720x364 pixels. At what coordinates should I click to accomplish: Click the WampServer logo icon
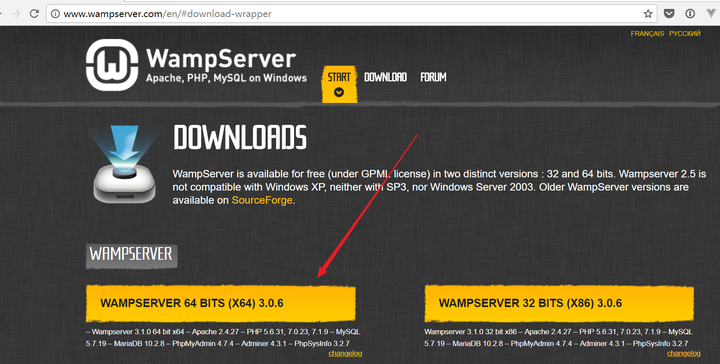pos(112,65)
